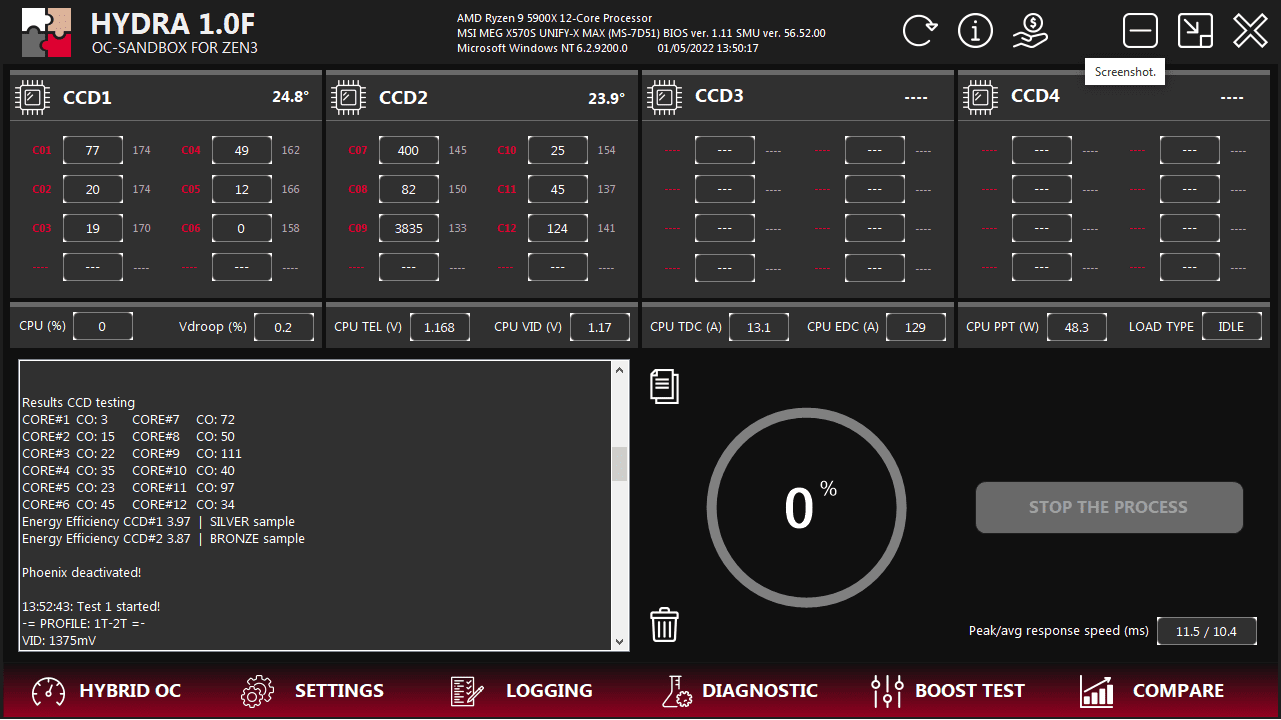Select the C09 value field 3835
Image resolution: width=1281 pixels, height=720 pixels.
coord(409,228)
